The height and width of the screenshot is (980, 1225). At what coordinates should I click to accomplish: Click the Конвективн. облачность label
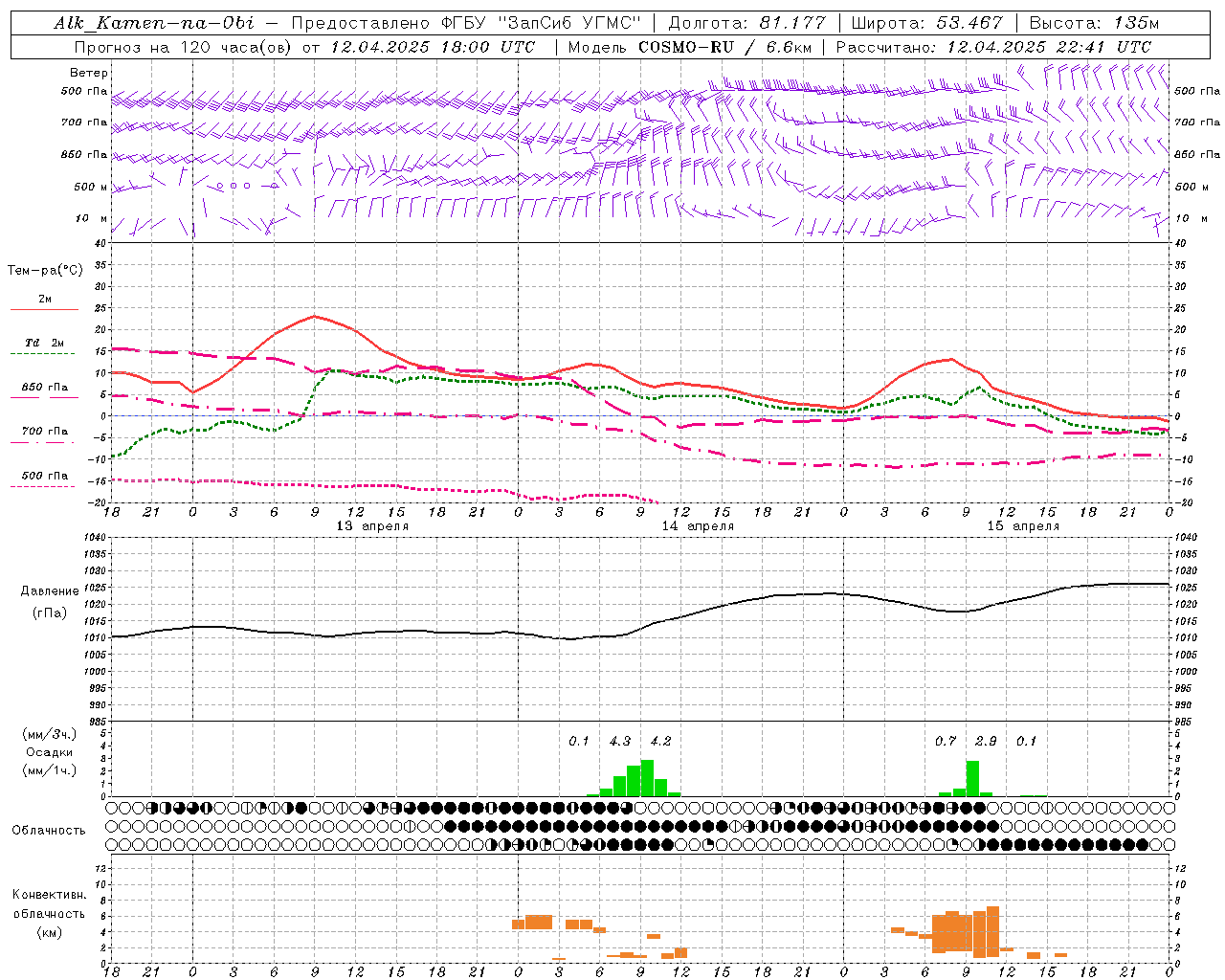(x=49, y=904)
